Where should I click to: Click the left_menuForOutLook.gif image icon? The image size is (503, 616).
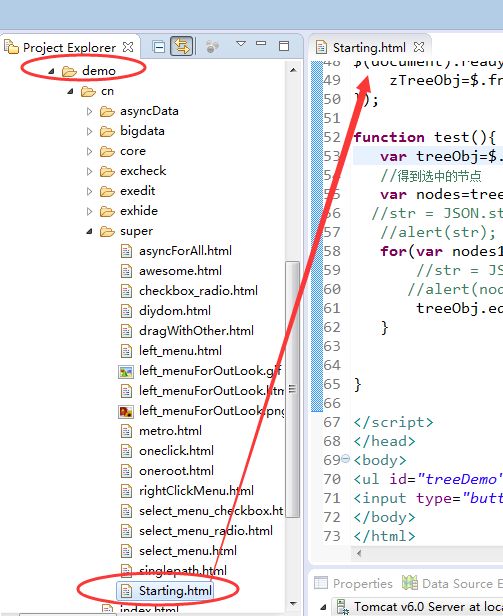(x=126, y=372)
